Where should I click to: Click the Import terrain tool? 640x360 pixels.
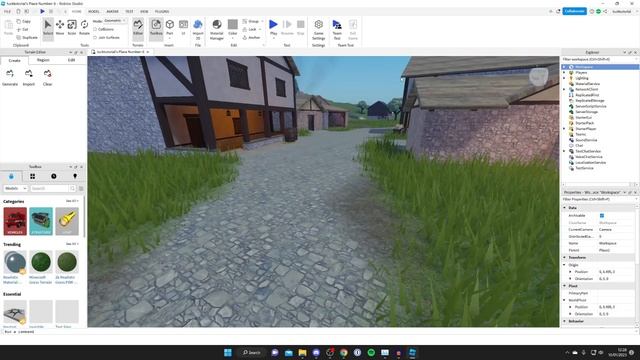pos(29,77)
